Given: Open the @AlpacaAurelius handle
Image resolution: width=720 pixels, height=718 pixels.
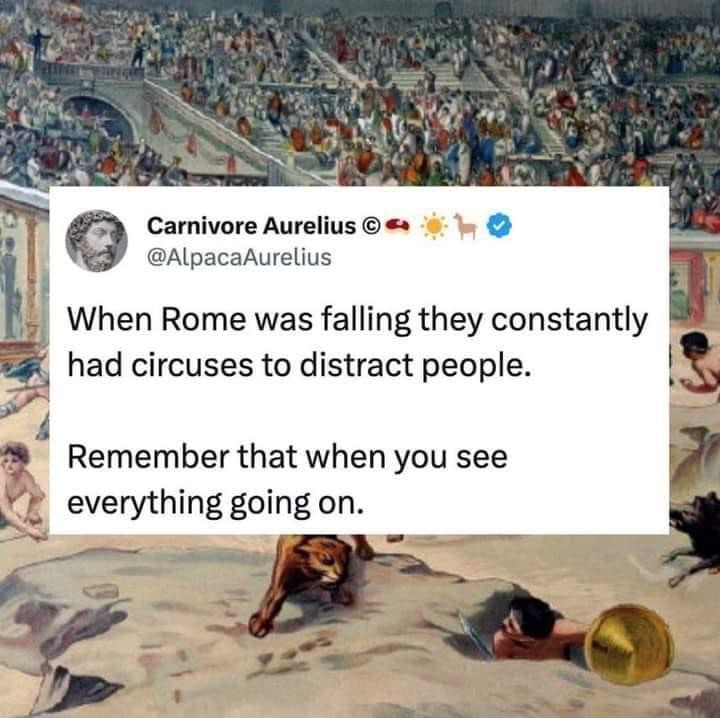Looking at the screenshot, I should [x=239, y=257].
